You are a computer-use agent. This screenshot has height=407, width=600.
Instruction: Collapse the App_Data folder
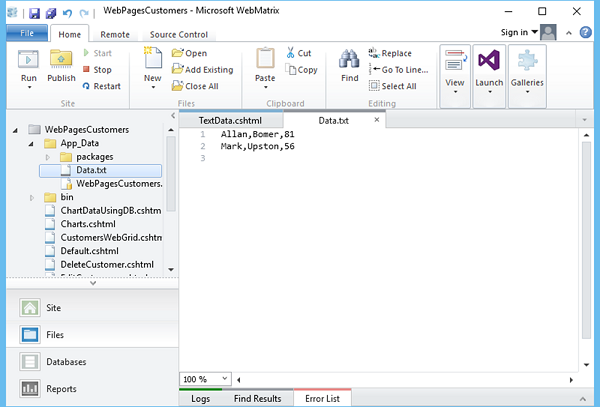click(31, 144)
